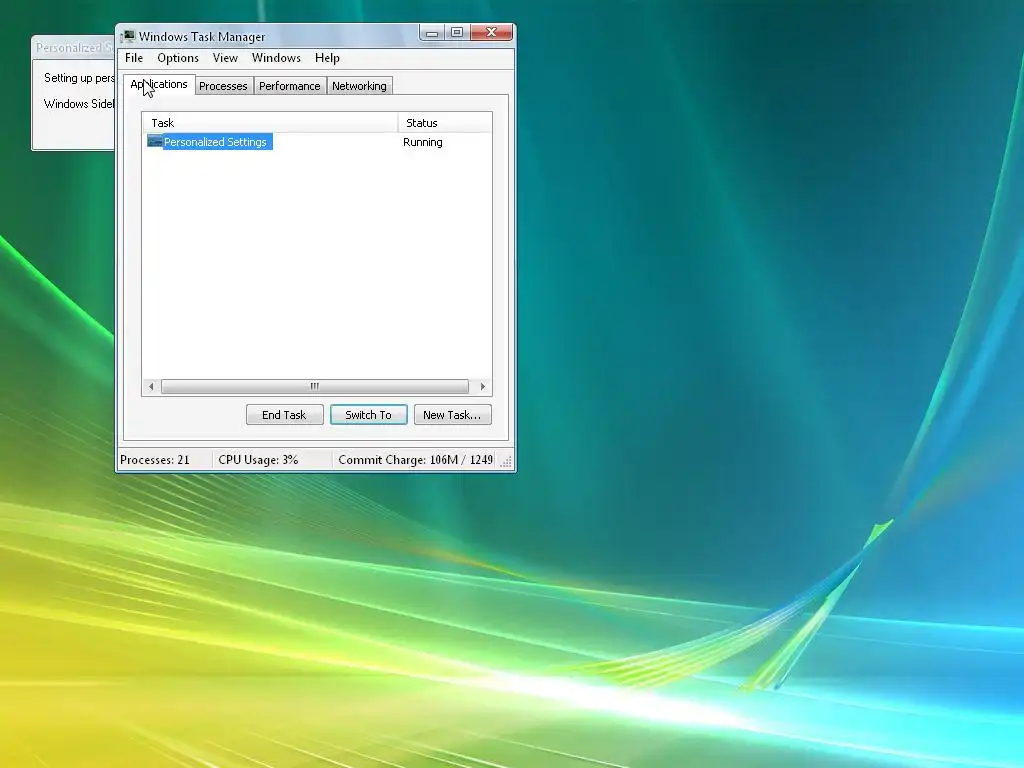Open the Help menu
The image size is (1024, 768).
[x=327, y=58]
